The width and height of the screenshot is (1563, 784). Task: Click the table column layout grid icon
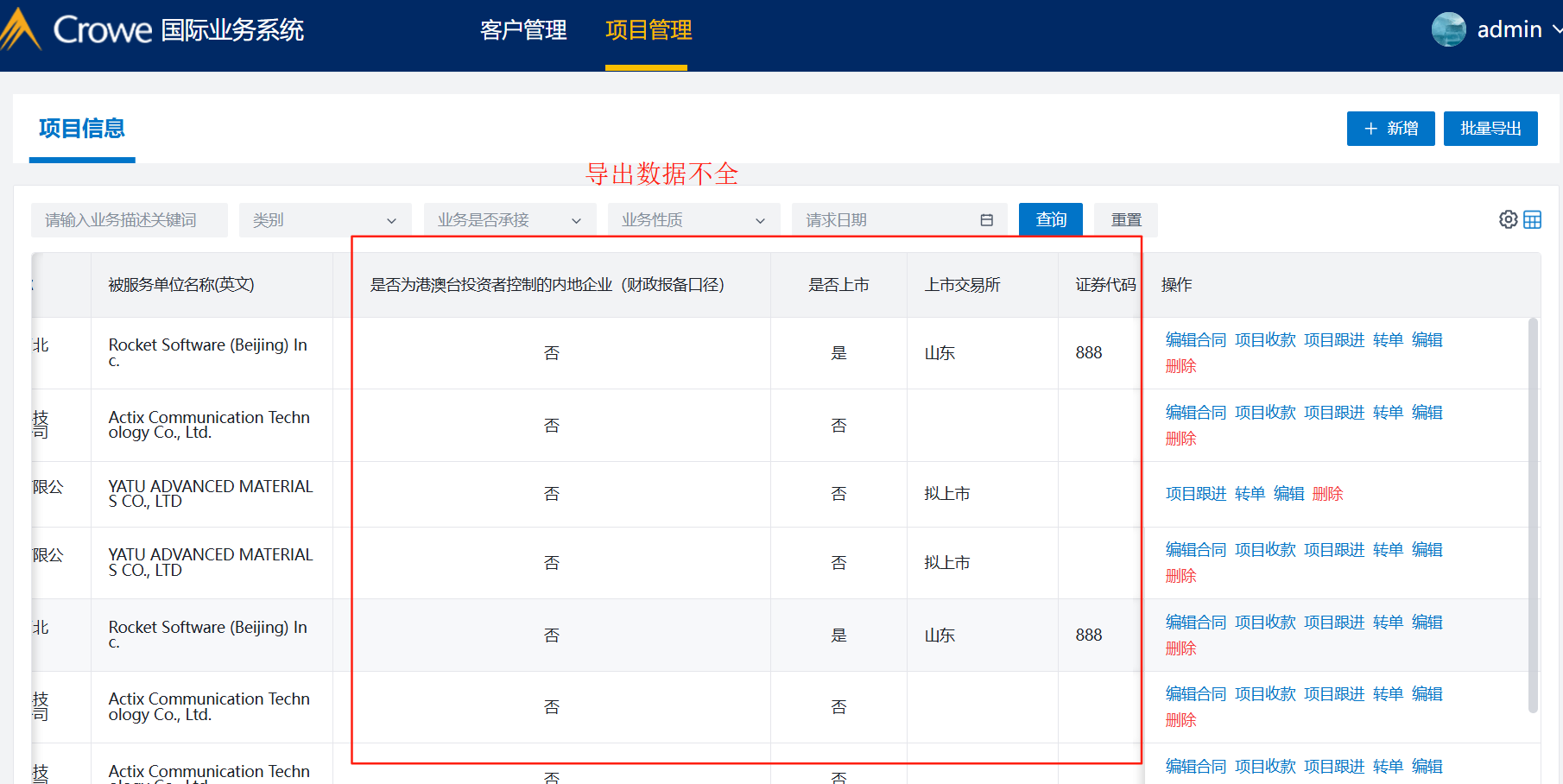click(1532, 219)
